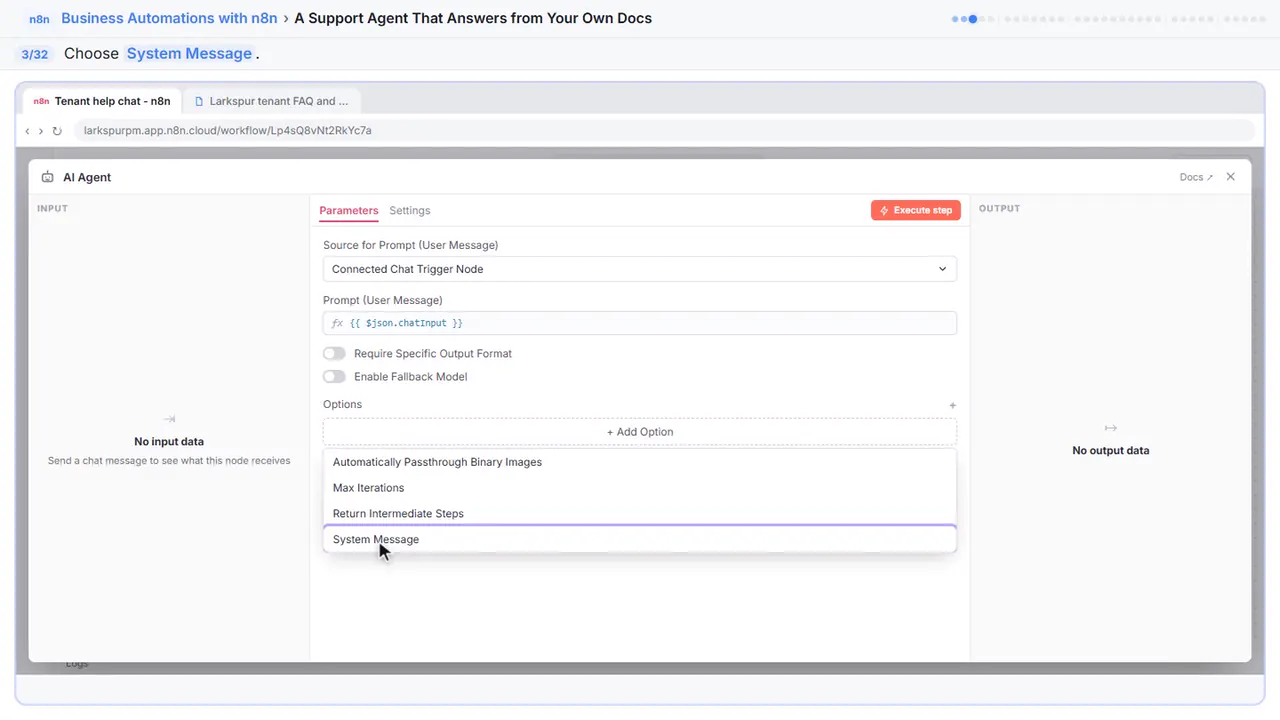Image resolution: width=1280 pixels, height=720 pixels.
Task: Pick the Max Iterations option
Action: (x=639, y=488)
